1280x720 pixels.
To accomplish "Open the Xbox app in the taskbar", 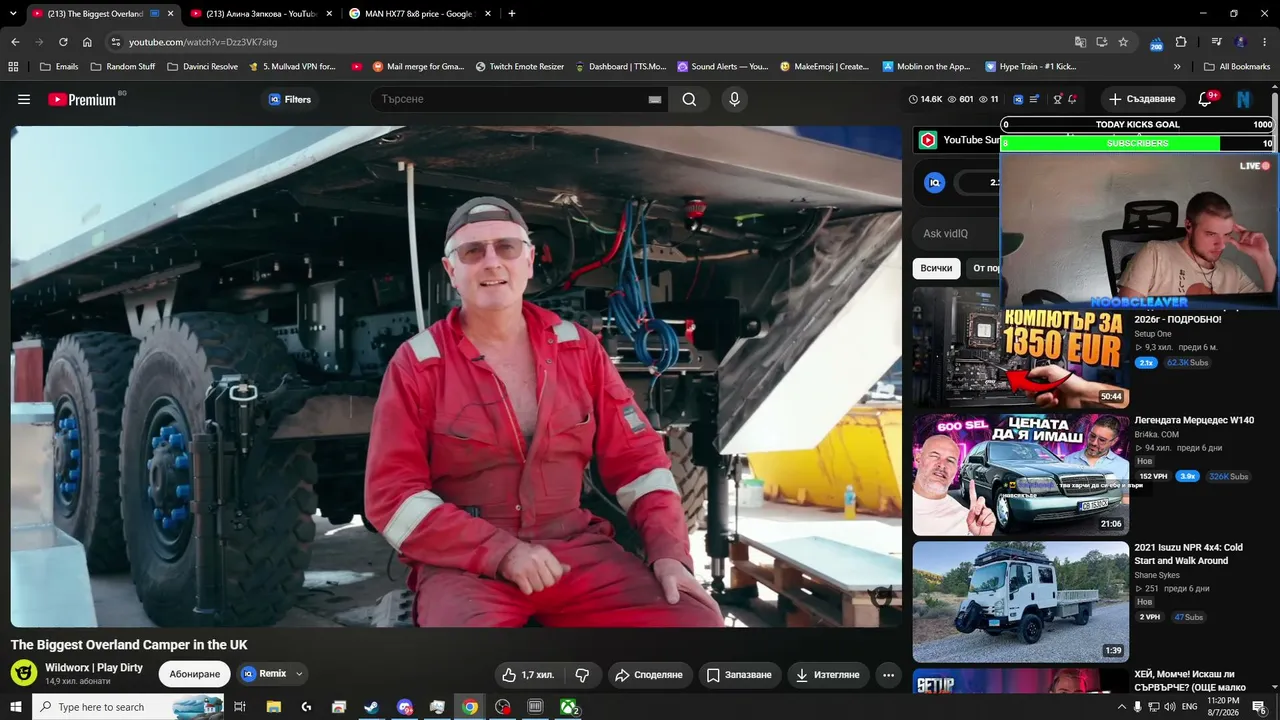I will click(568, 707).
